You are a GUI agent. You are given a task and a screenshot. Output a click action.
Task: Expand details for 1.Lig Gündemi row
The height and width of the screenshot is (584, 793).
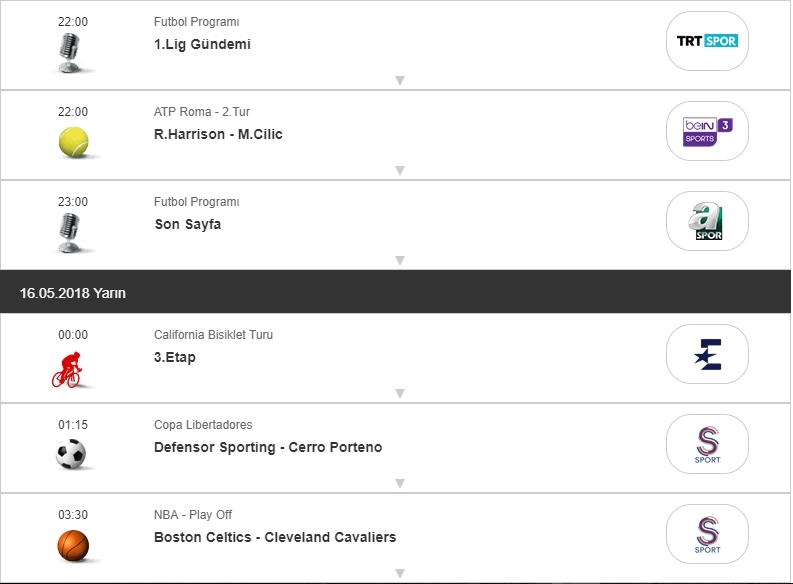coord(399,80)
